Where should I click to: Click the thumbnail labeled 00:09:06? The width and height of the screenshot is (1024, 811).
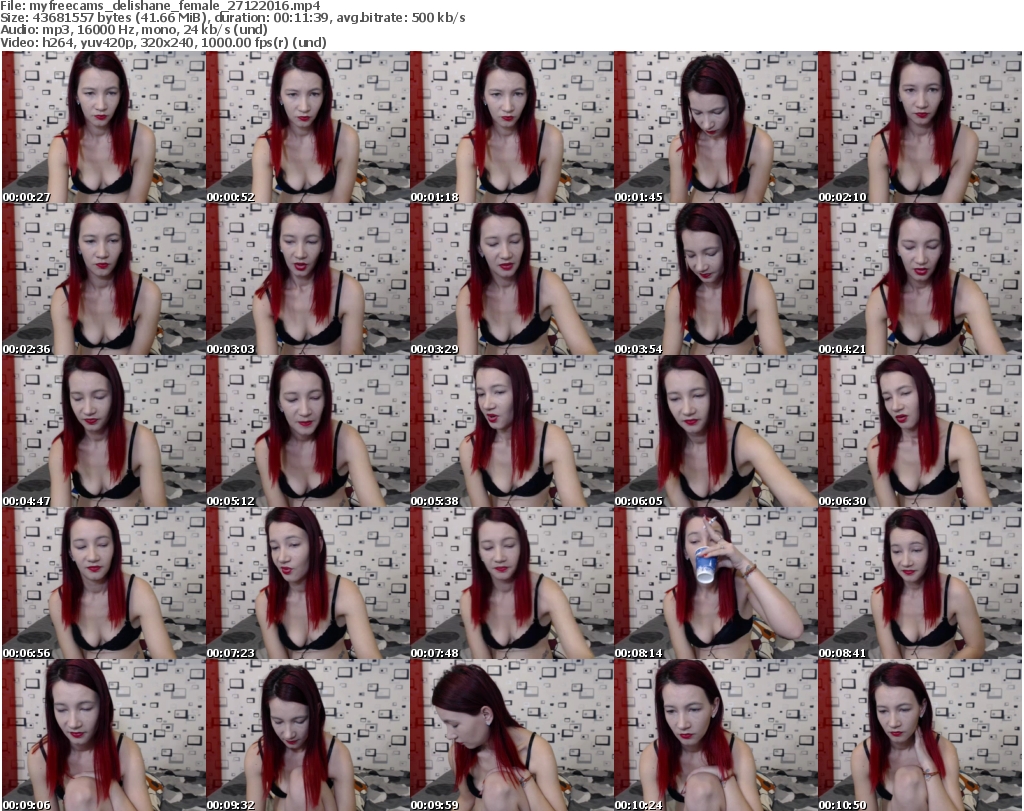point(103,735)
